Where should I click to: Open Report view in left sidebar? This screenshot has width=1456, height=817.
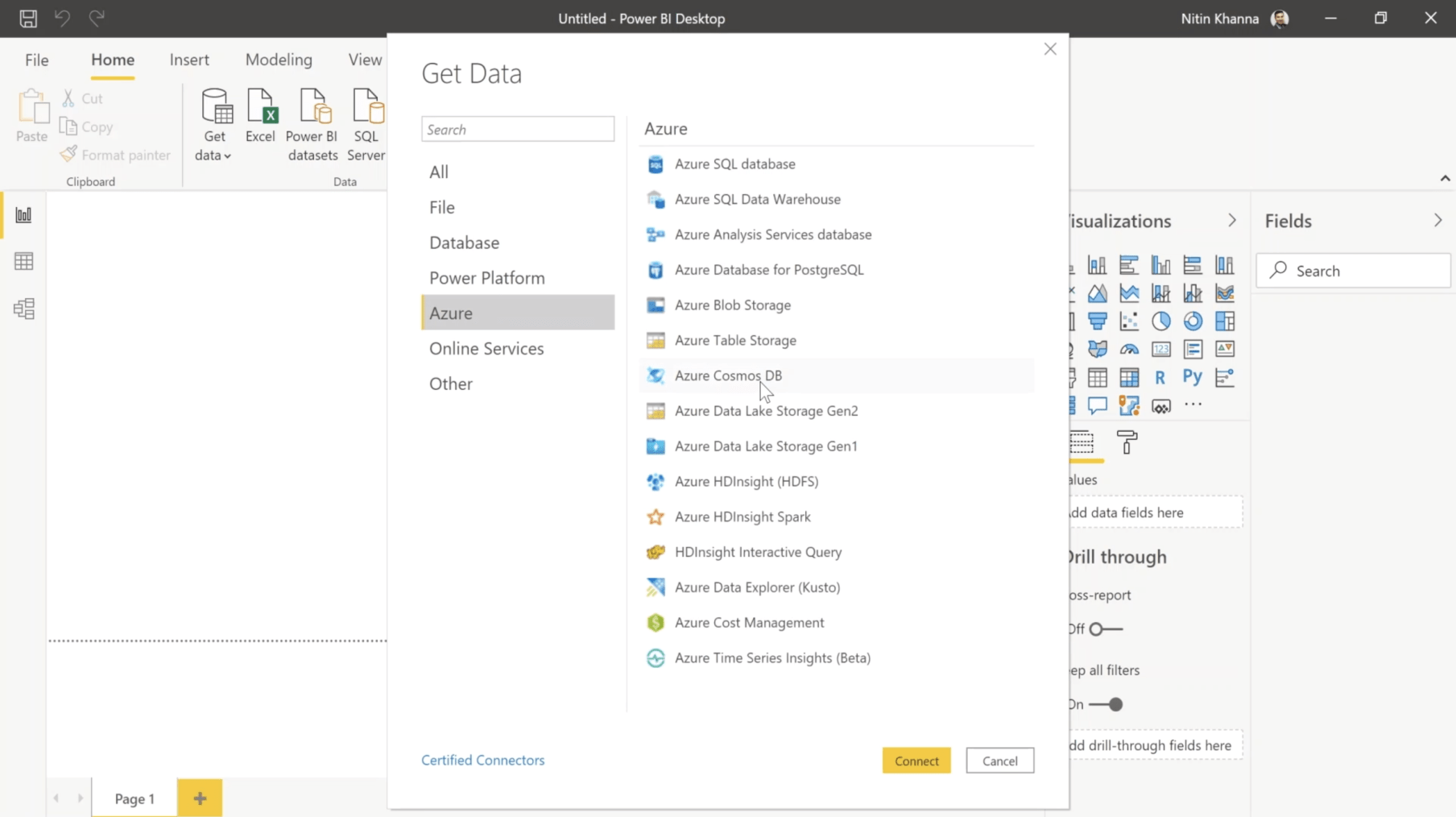point(23,215)
